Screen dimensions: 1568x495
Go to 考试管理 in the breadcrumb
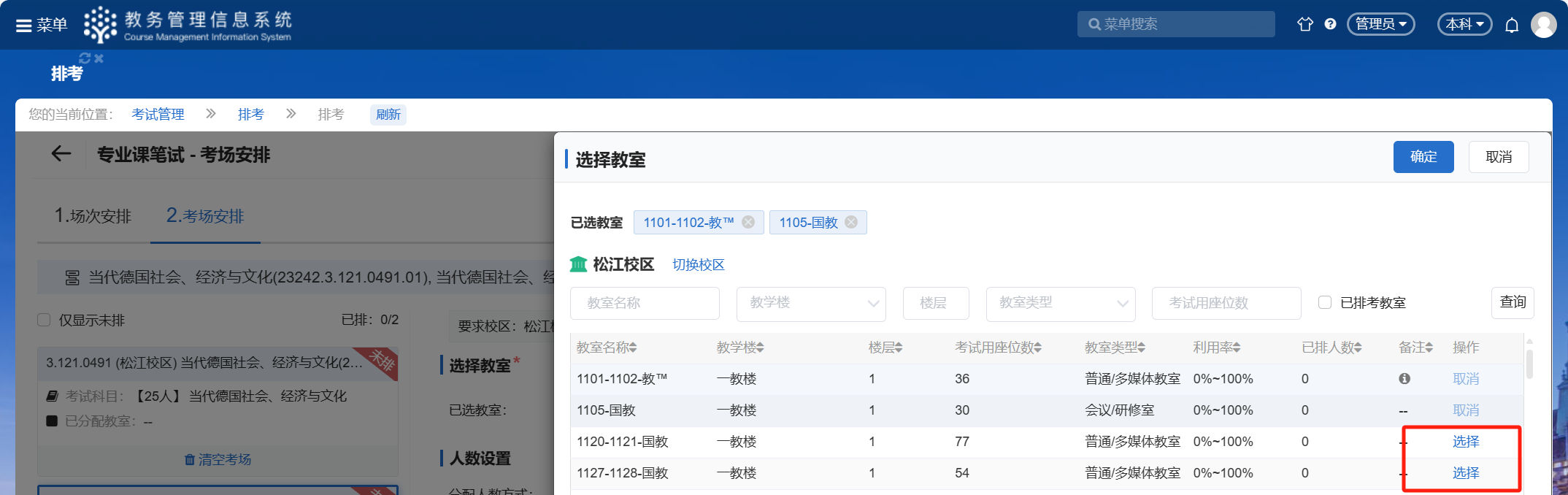[158, 115]
